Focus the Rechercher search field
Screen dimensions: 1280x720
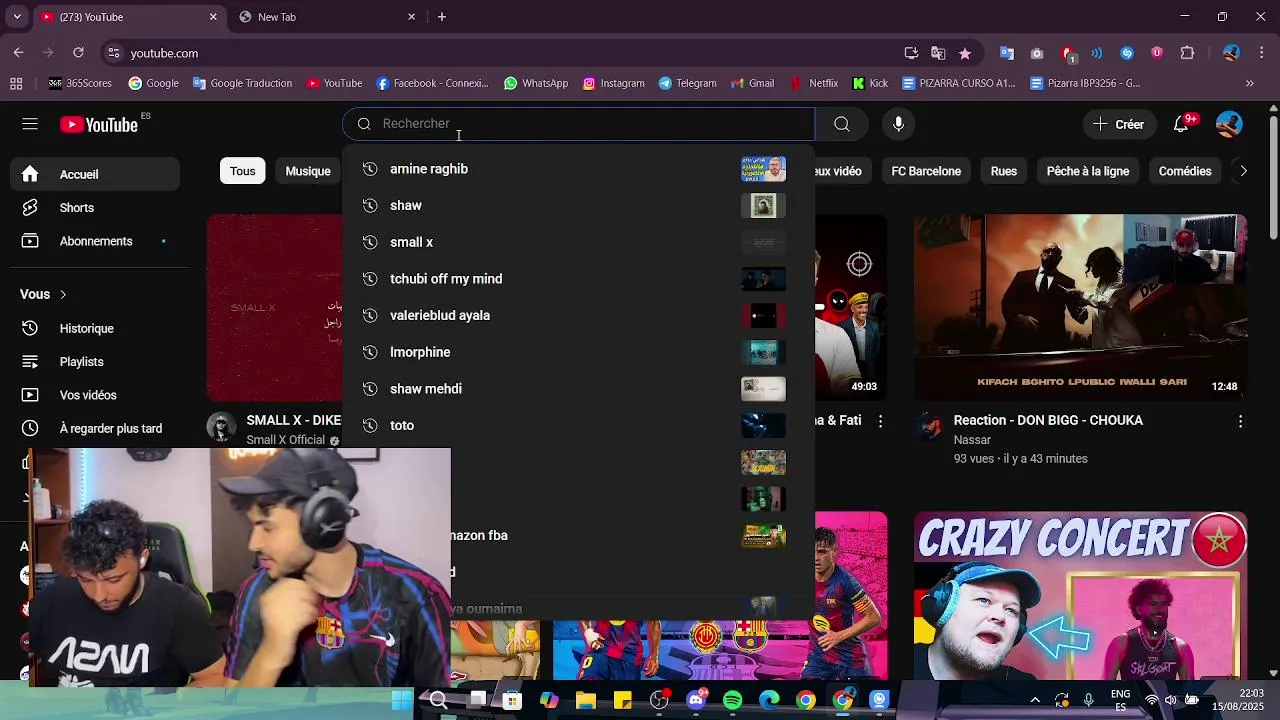click(579, 124)
